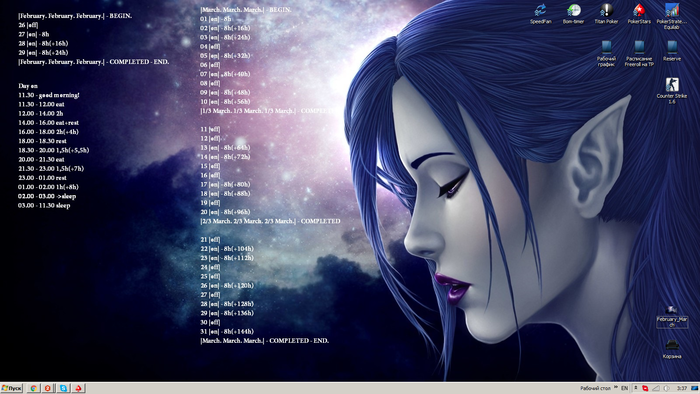Image resolution: width=700 pixels, height=394 pixels.
Task: Launch the PokerStars desktop shortcut
Action: 639,13
